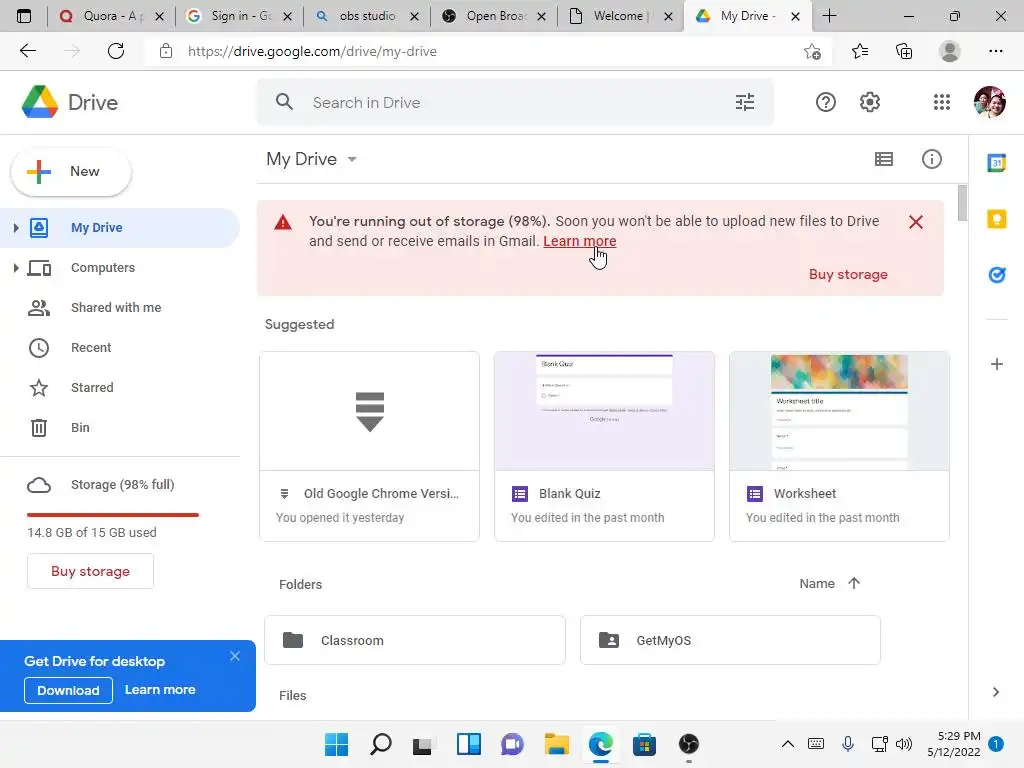Click the browser address bar URL
Screen dimensions: 1024x768
tap(312, 51)
